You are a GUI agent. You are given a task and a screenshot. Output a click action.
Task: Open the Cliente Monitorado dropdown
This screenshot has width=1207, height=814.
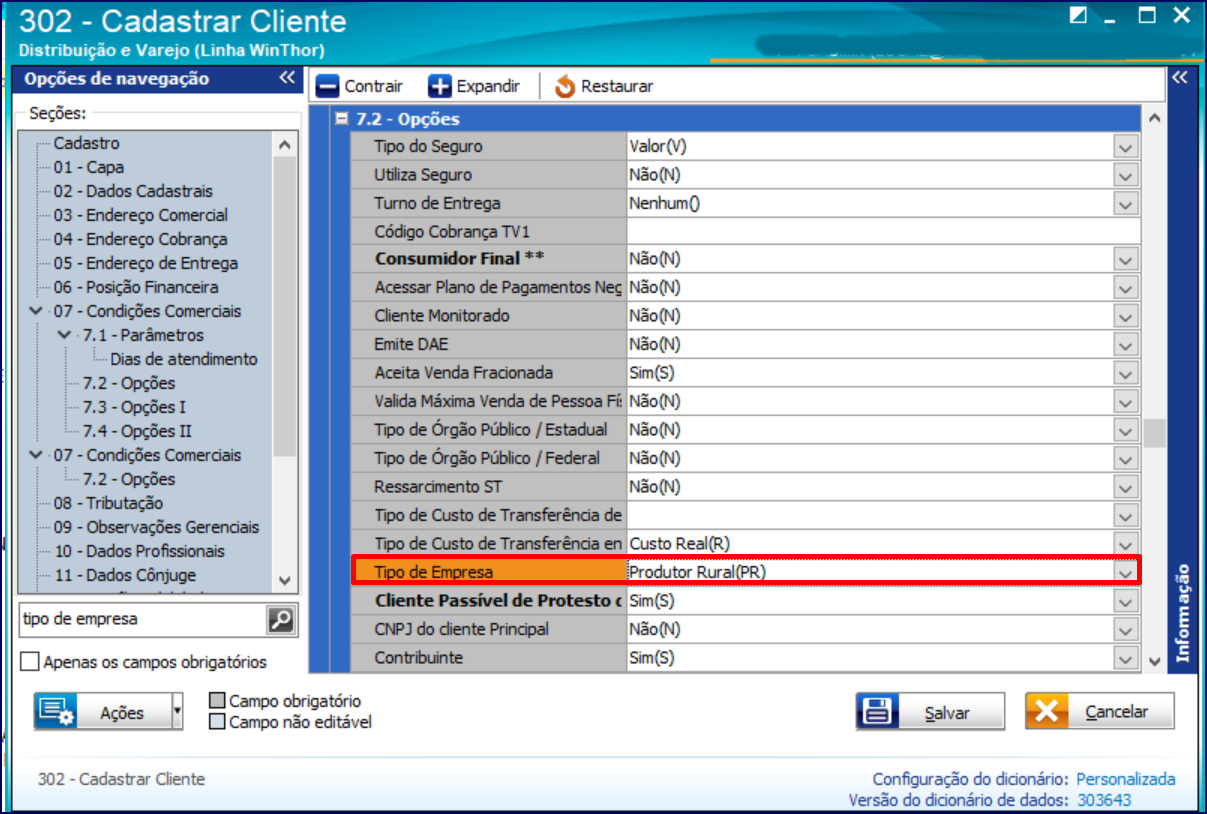1127,316
